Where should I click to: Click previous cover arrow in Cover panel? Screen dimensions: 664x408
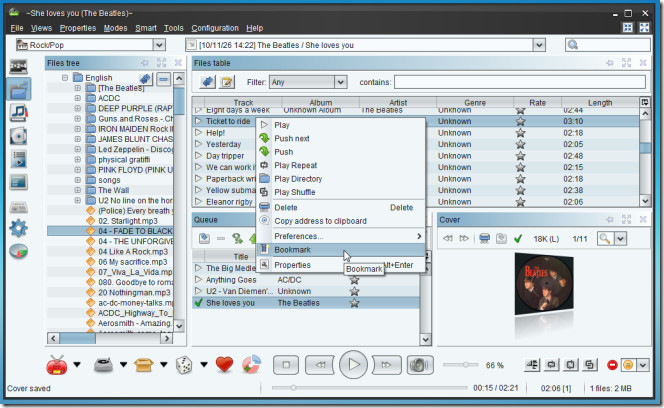(x=448, y=239)
